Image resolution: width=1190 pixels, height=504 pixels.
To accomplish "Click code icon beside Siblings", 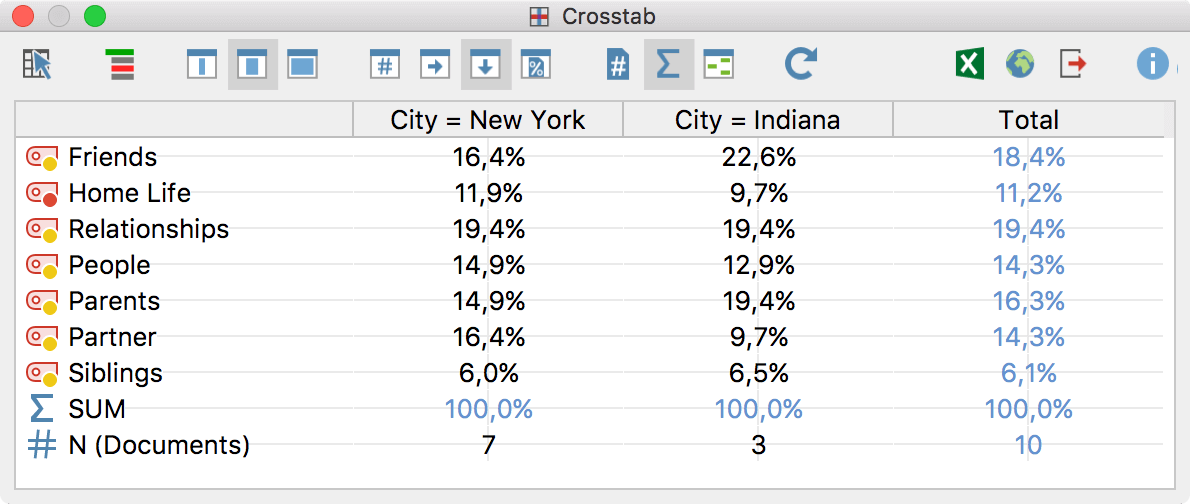I will (x=42, y=373).
